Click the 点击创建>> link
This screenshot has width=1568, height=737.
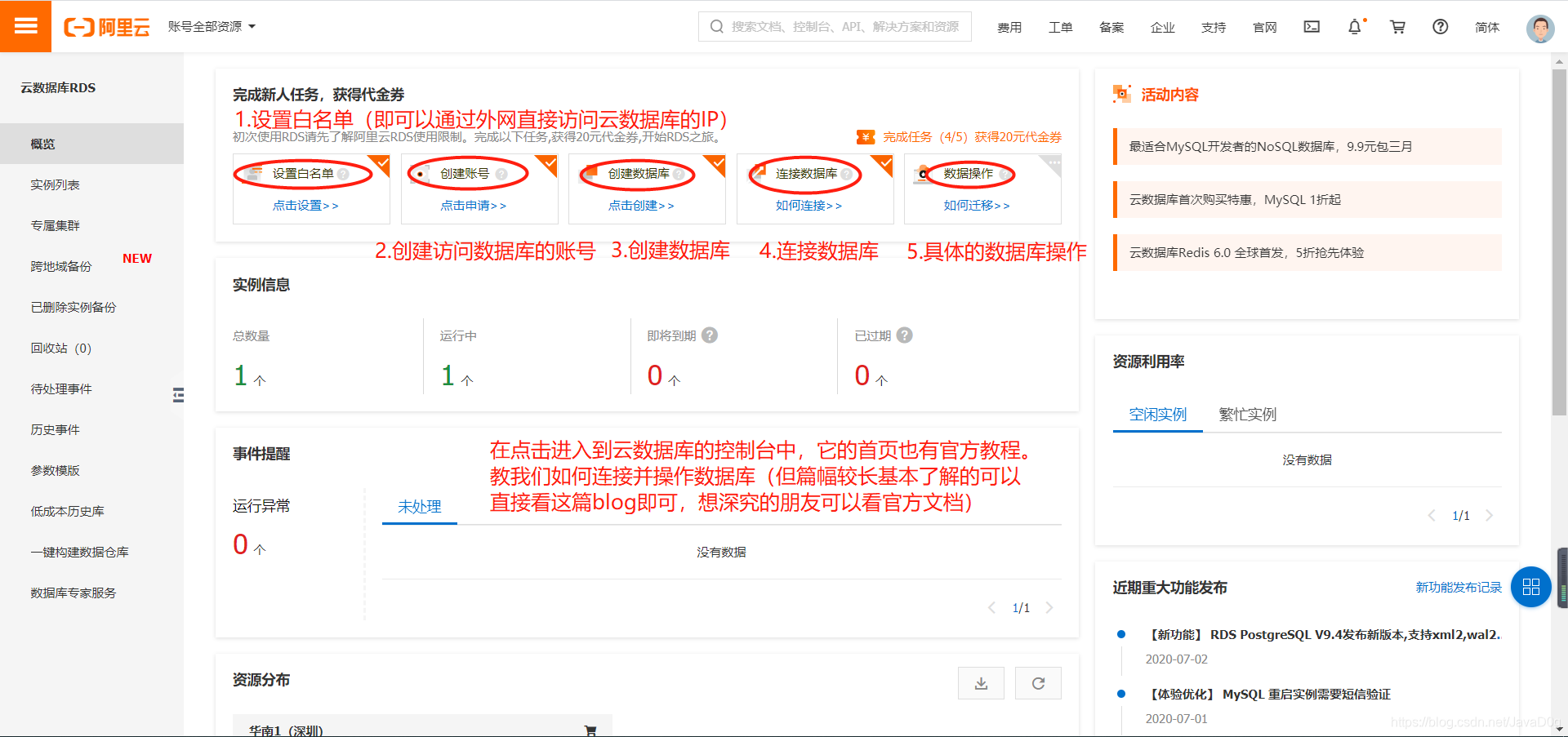(641, 206)
